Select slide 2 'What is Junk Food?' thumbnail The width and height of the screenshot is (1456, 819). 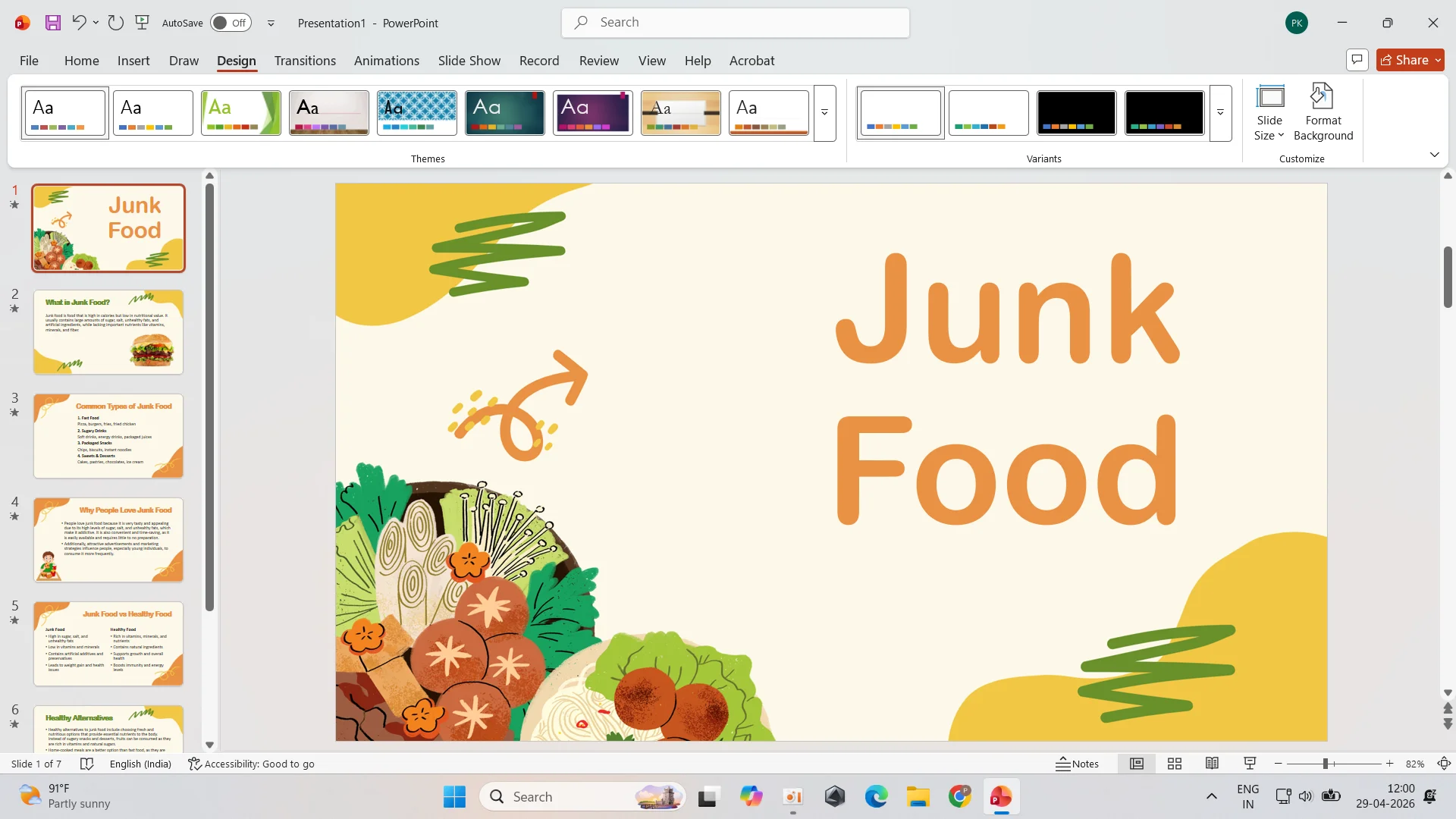coord(108,332)
